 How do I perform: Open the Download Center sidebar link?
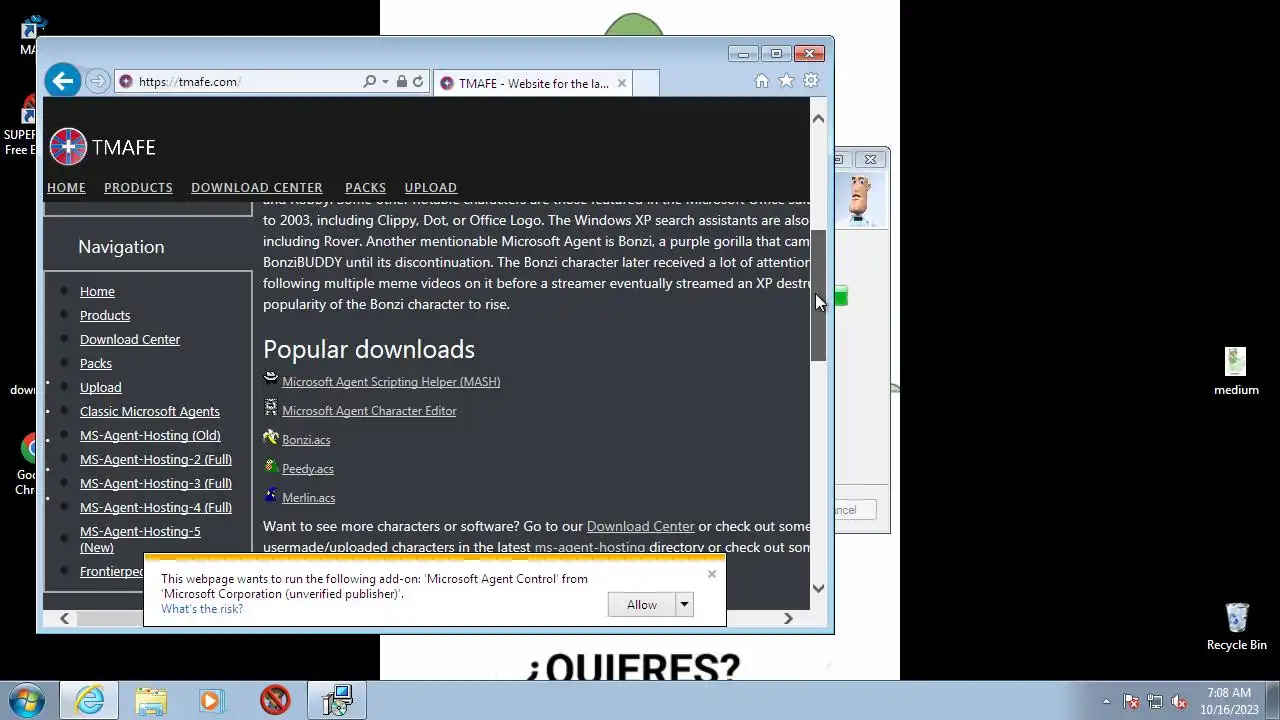click(x=130, y=339)
